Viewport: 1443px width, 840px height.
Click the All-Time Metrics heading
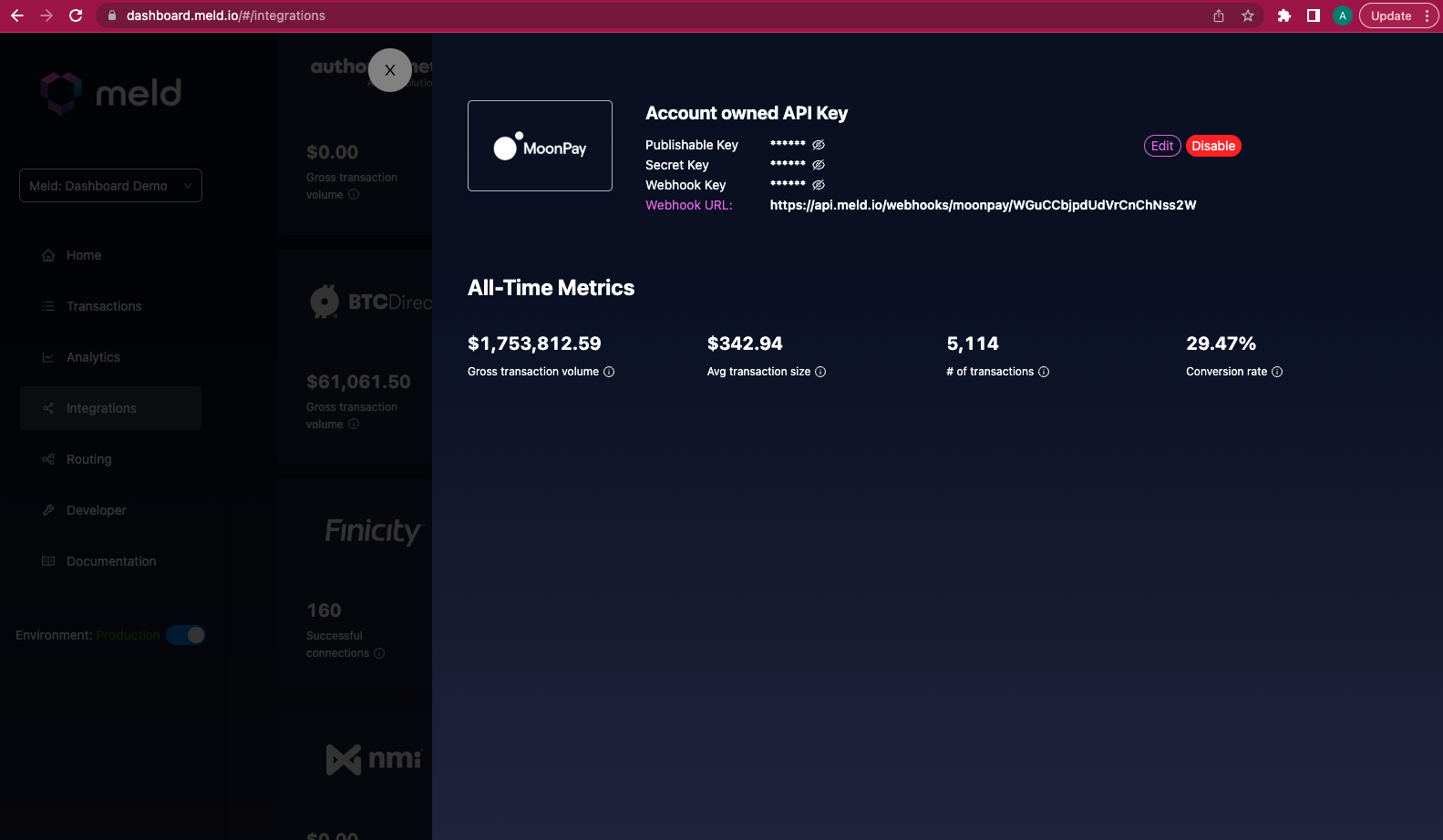551,288
